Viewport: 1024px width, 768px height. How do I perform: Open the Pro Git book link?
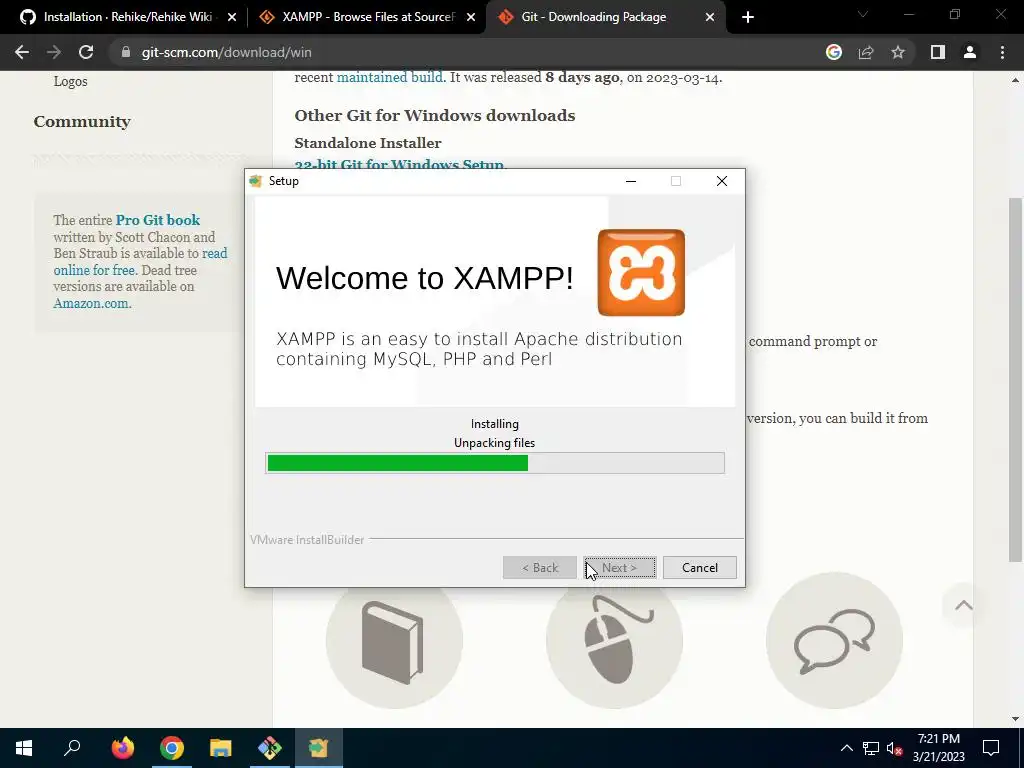click(158, 220)
